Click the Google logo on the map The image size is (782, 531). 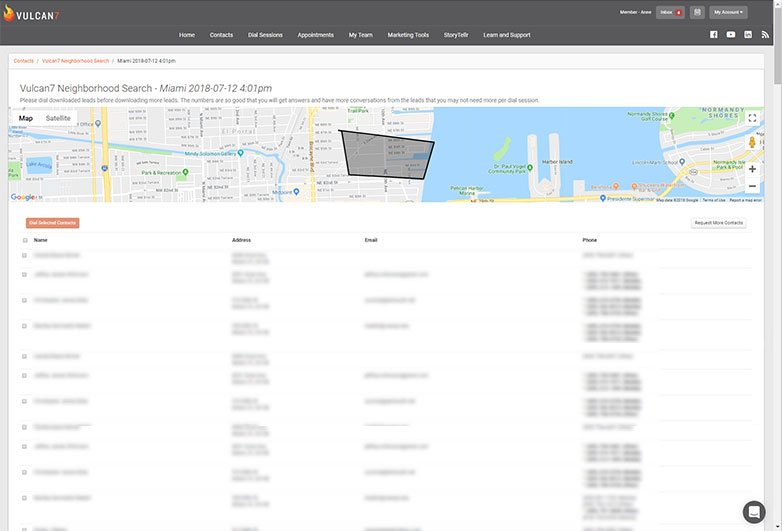pyautogui.click(x=23, y=197)
